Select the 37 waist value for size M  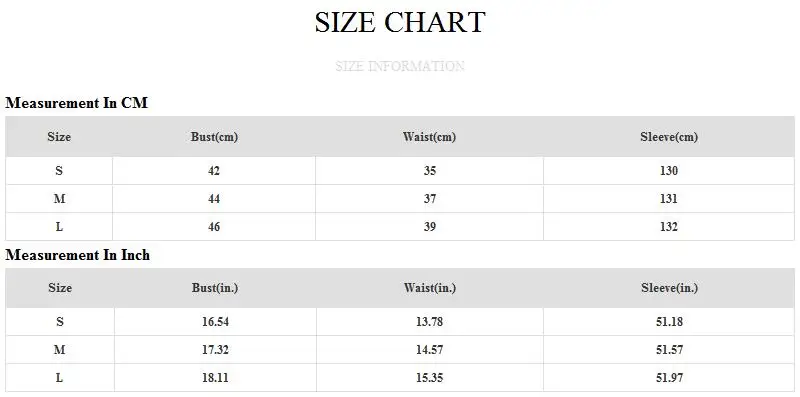point(430,198)
